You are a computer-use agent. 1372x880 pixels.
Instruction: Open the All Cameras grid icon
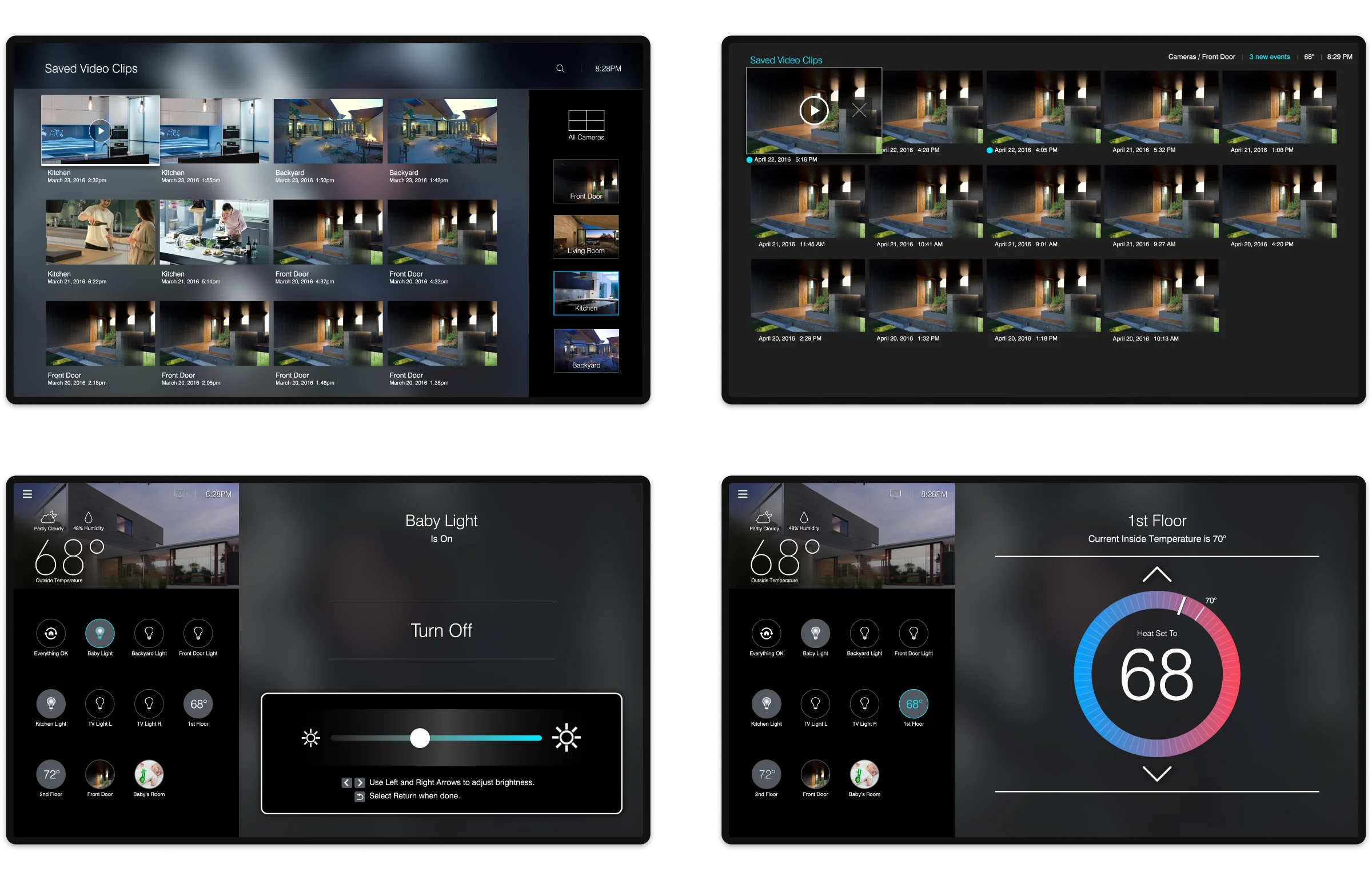point(586,121)
